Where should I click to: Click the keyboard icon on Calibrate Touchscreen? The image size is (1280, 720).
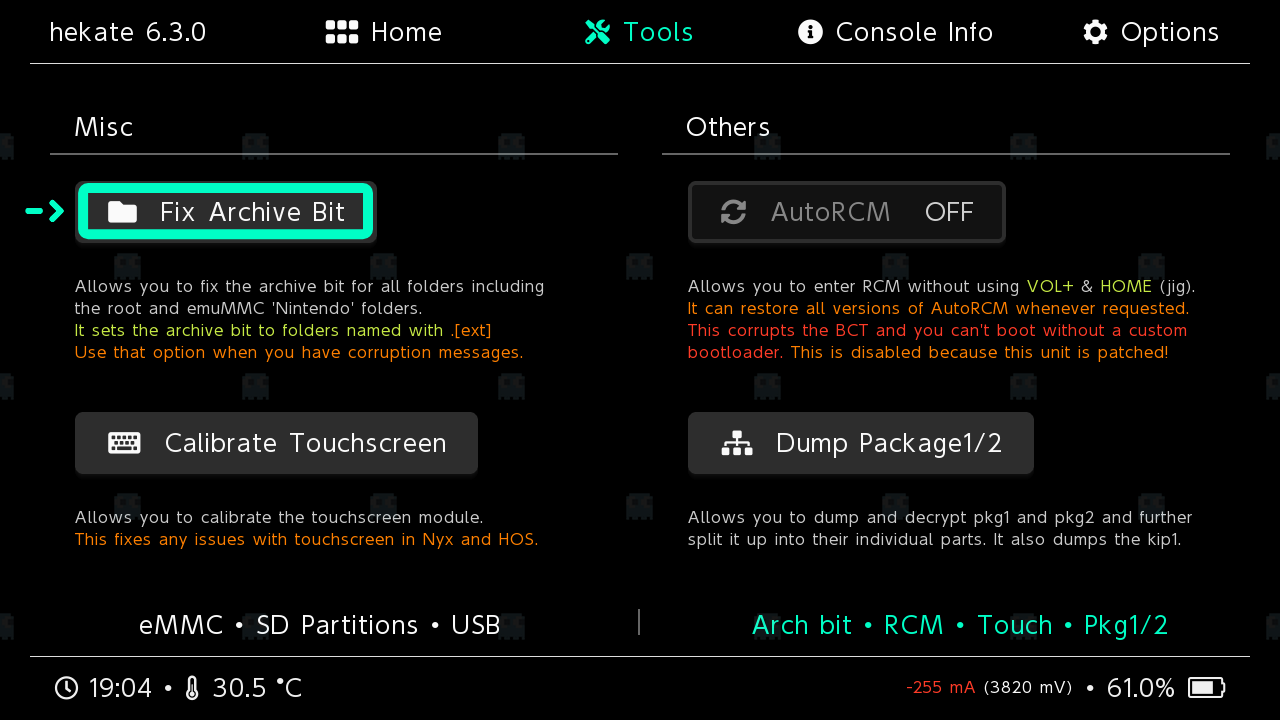point(124,443)
